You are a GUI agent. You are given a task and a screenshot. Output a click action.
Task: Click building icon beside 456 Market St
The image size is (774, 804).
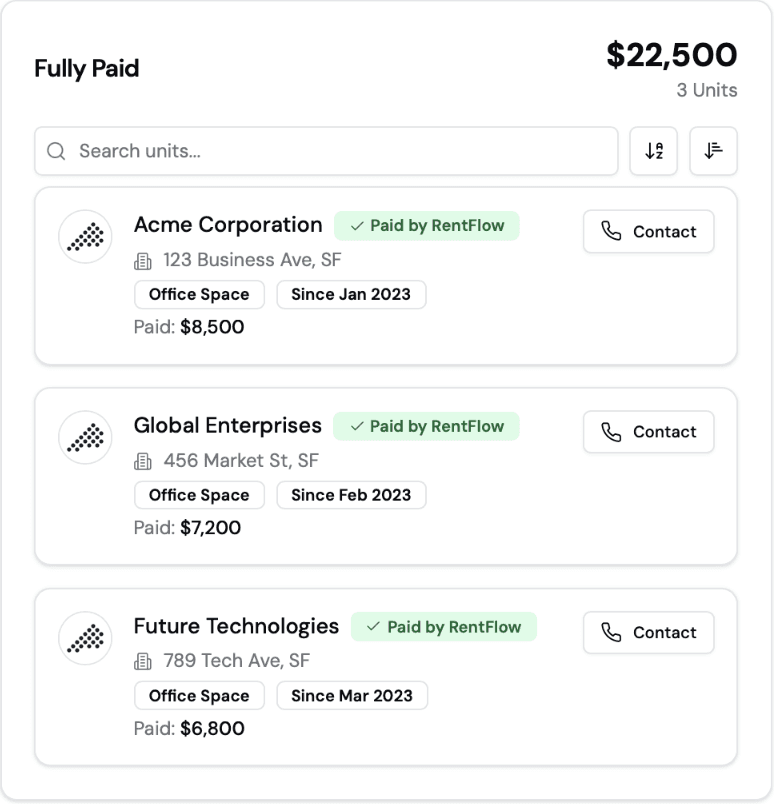tap(143, 461)
